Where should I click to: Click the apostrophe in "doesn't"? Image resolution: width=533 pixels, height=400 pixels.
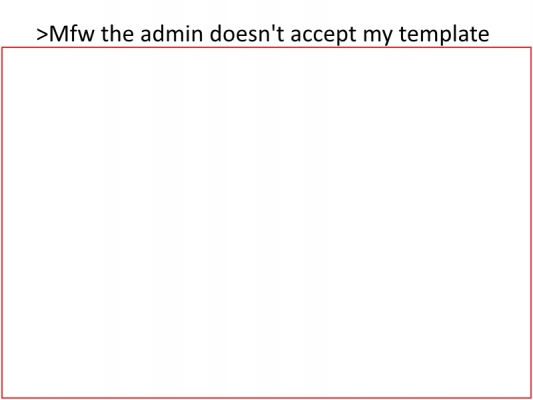click(272, 28)
